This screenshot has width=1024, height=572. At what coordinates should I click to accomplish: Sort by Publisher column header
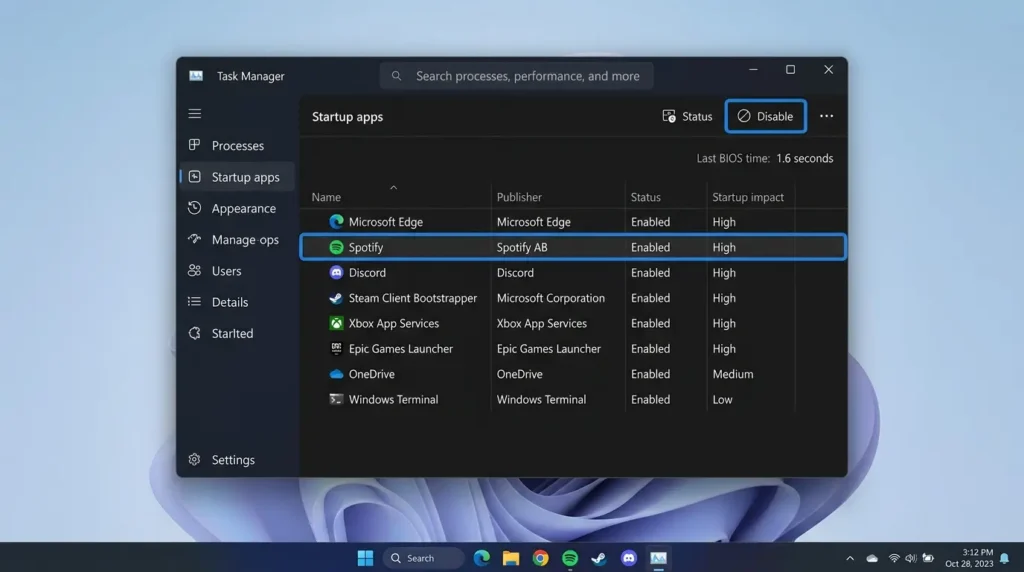coord(519,197)
